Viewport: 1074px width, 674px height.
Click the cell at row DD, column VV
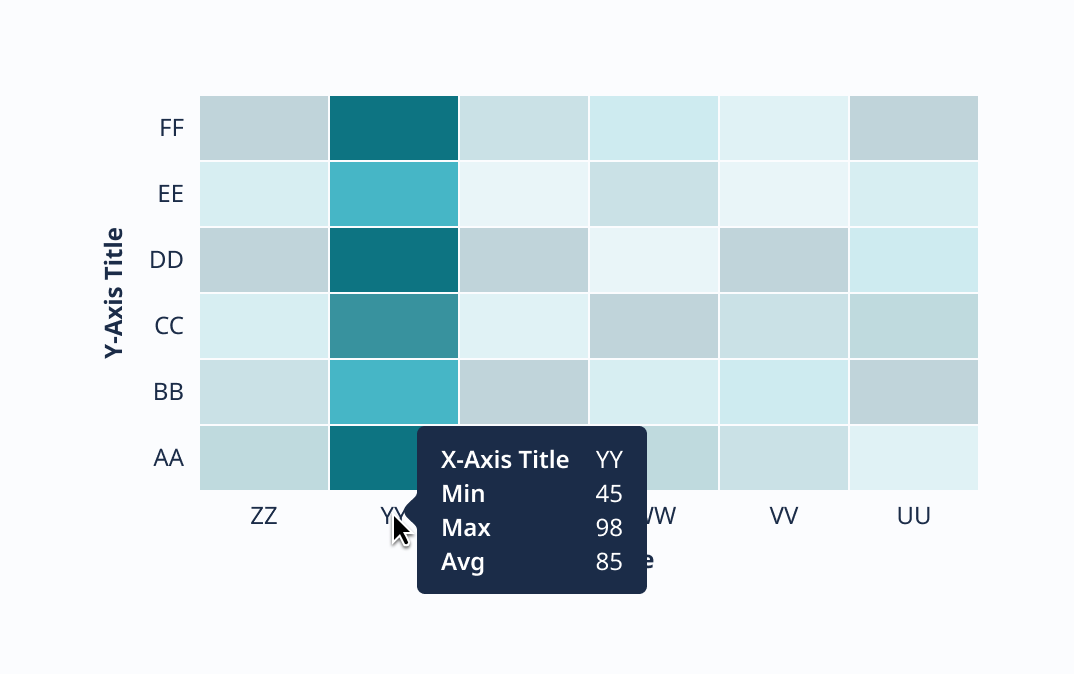(784, 260)
